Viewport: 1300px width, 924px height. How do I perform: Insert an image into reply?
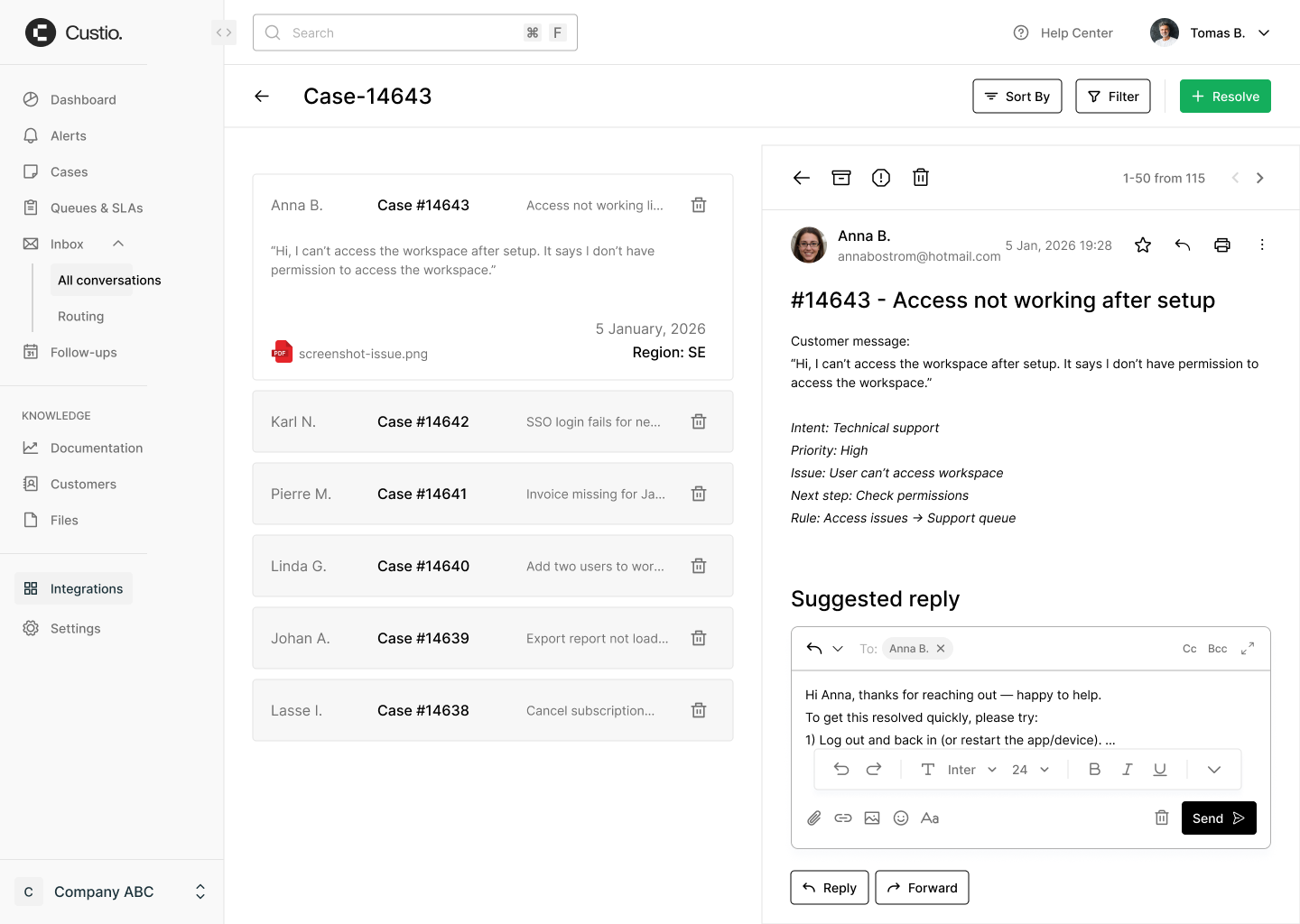(x=871, y=818)
